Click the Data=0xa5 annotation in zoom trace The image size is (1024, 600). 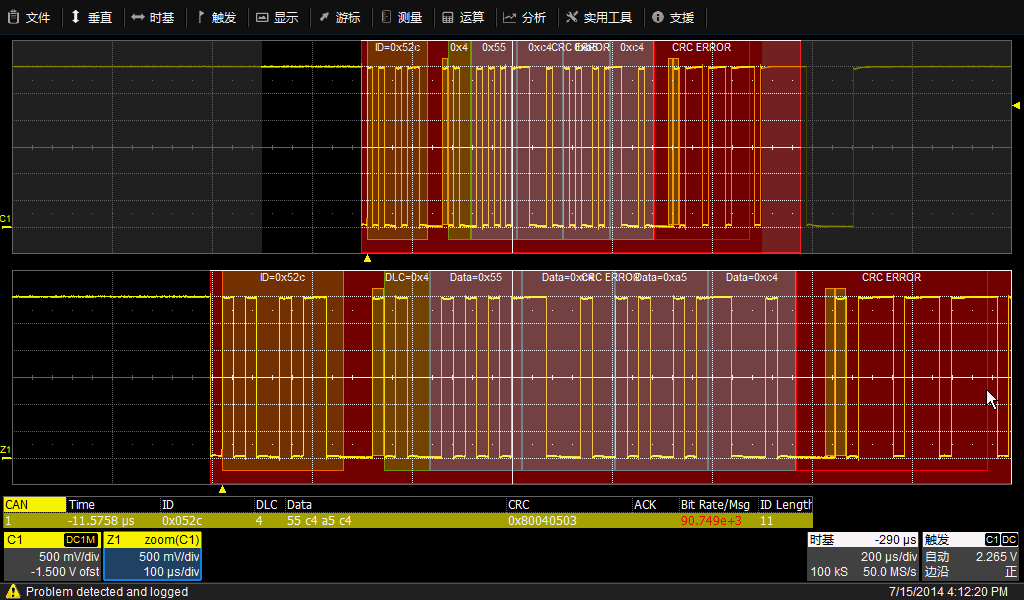[661, 277]
